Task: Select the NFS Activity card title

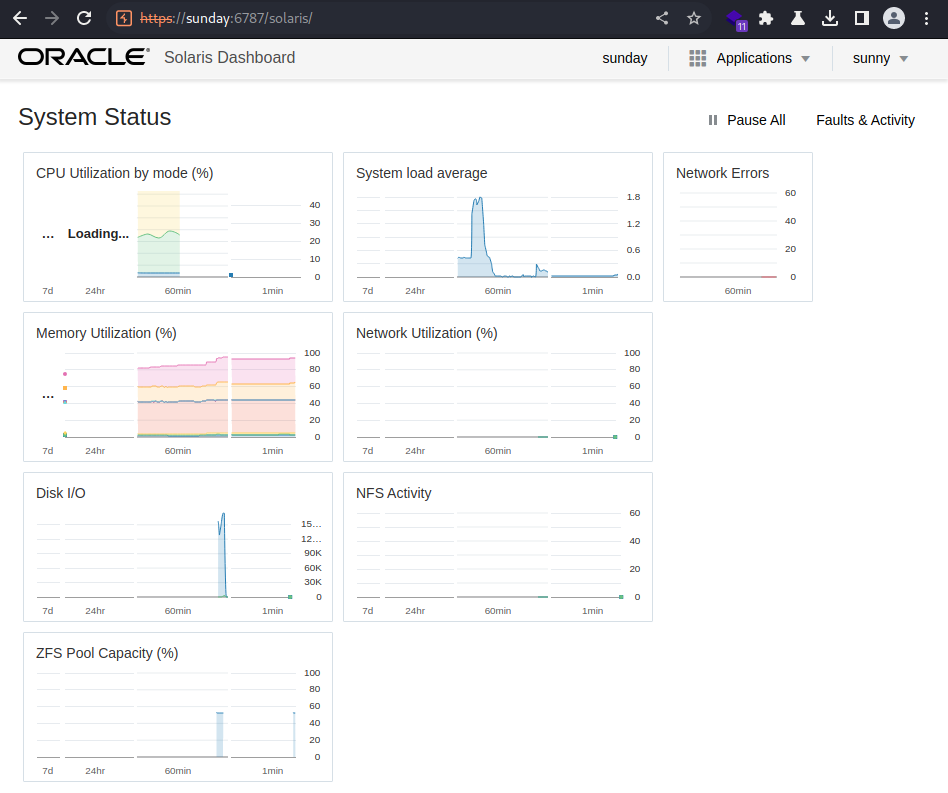Action: coord(394,493)
